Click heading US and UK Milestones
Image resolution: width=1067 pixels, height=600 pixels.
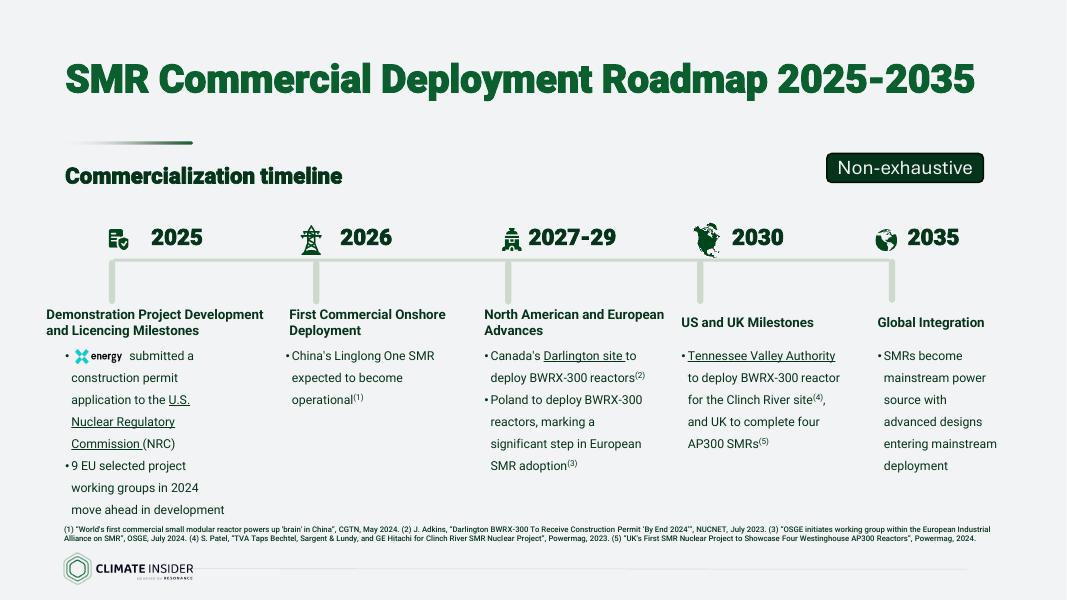(747, 322)
